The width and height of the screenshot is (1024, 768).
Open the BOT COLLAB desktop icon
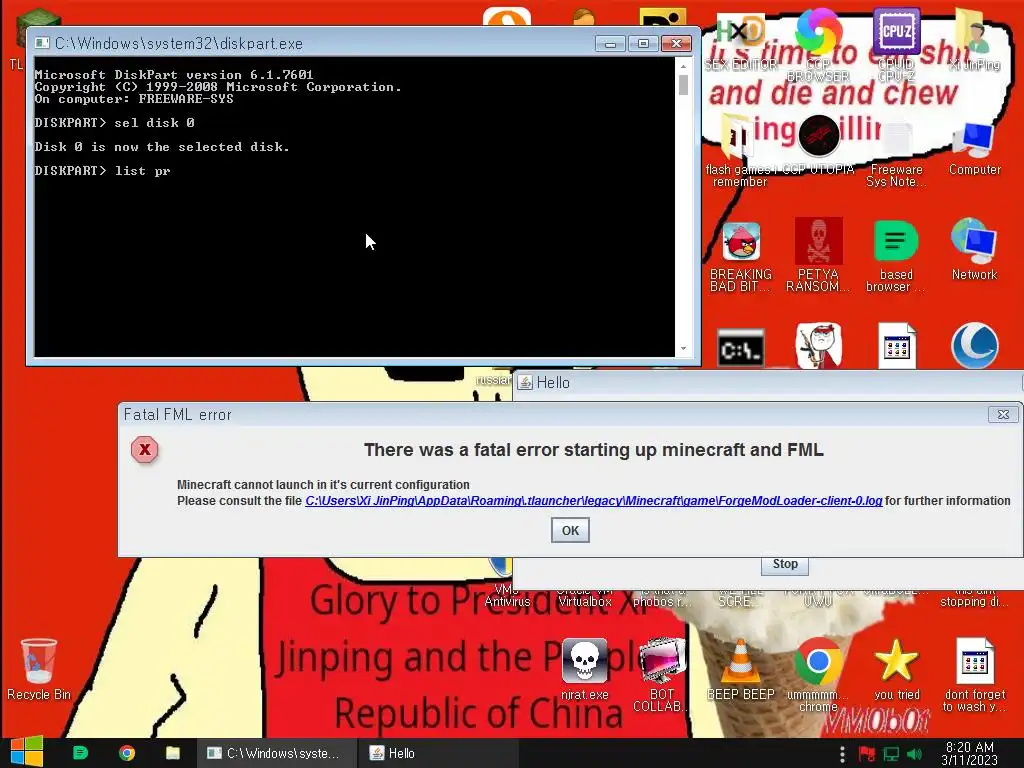(x=661, y=675)
